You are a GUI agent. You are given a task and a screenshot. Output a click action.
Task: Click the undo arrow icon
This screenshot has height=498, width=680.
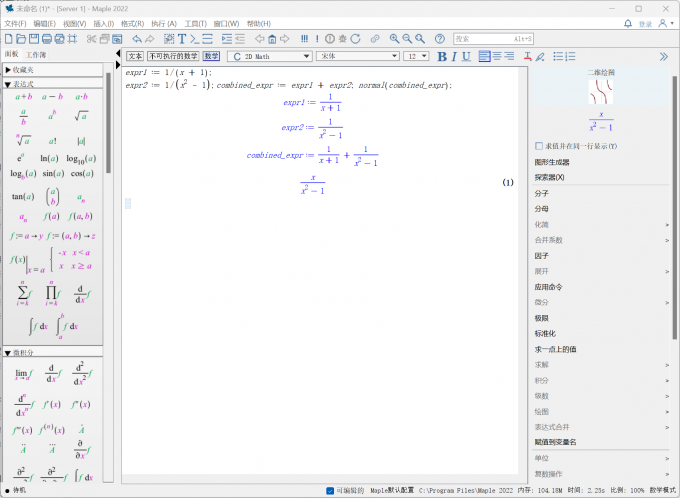click(137, 39)
